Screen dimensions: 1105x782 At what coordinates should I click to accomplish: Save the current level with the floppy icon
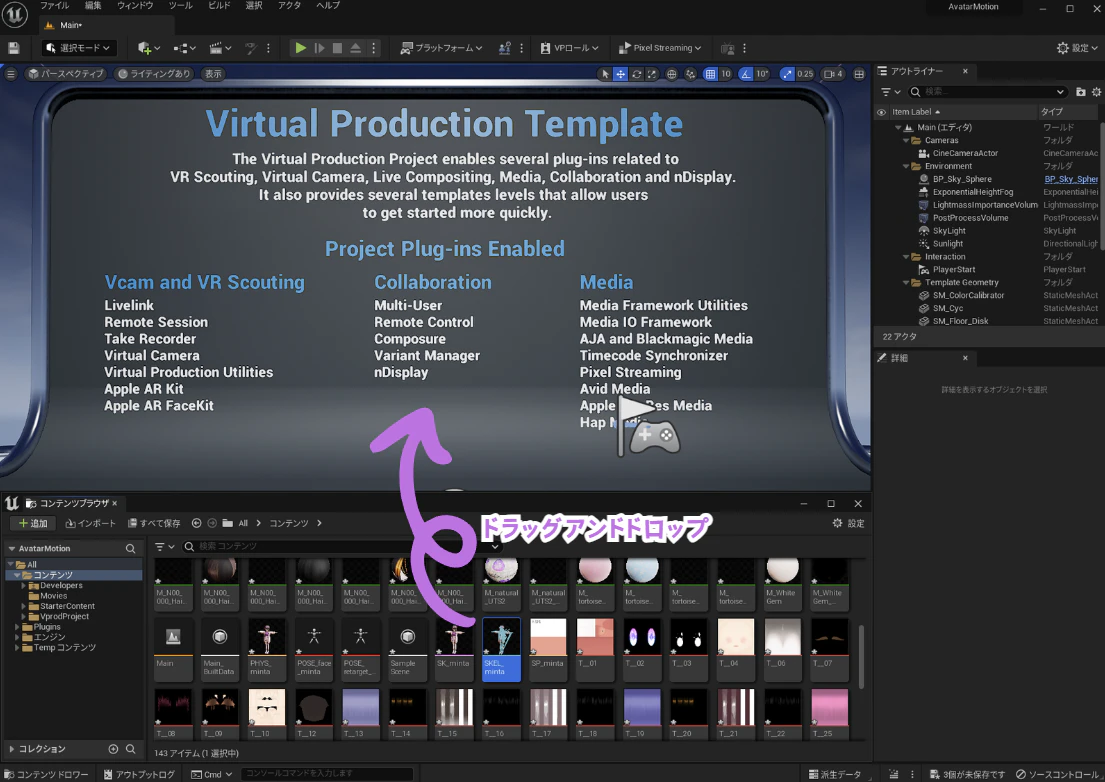pos(13,48)
